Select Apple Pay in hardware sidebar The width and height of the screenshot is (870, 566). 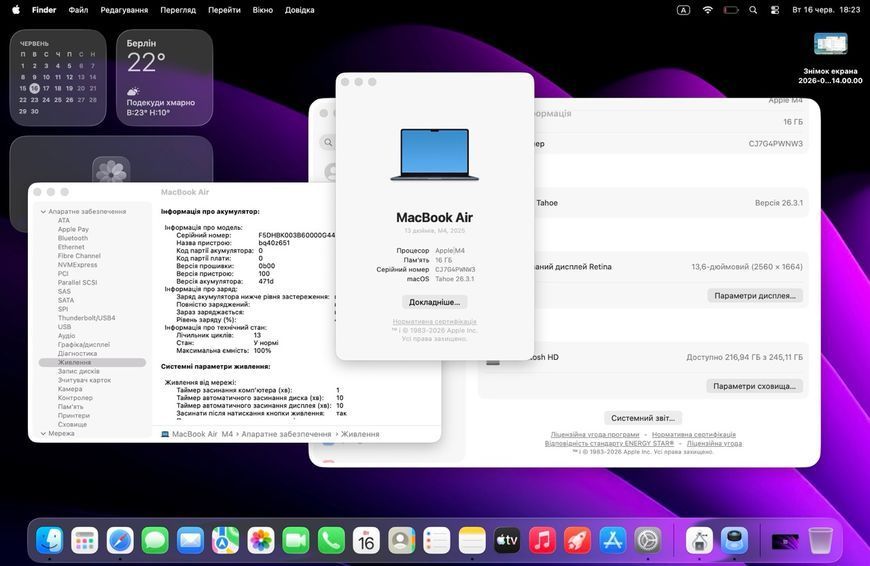click(x=73, y=229)
